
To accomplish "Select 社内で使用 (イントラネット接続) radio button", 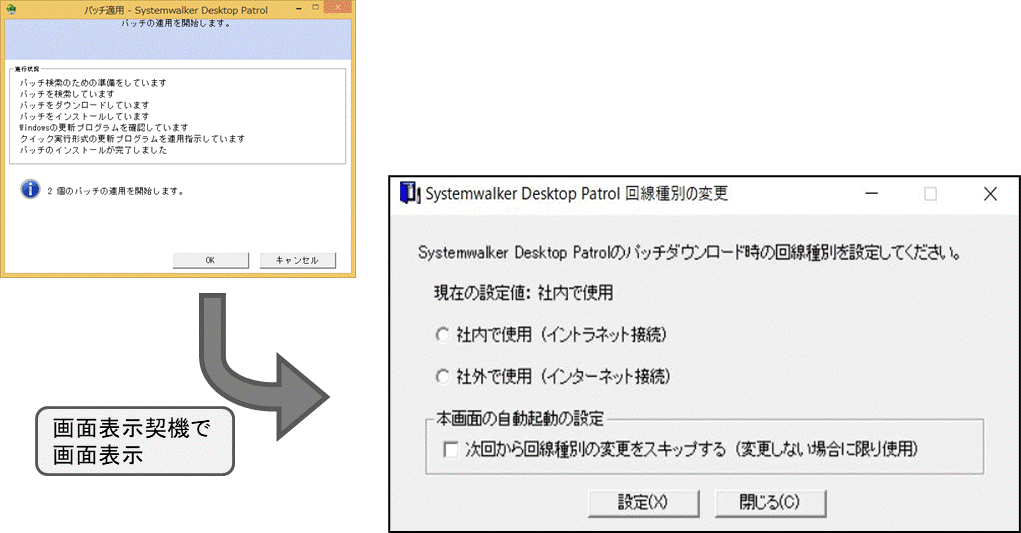I will [x=443, y=335].
